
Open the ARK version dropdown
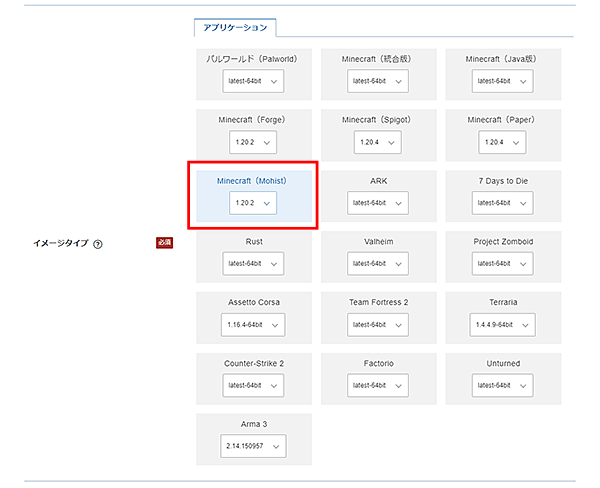click(378, 203)
